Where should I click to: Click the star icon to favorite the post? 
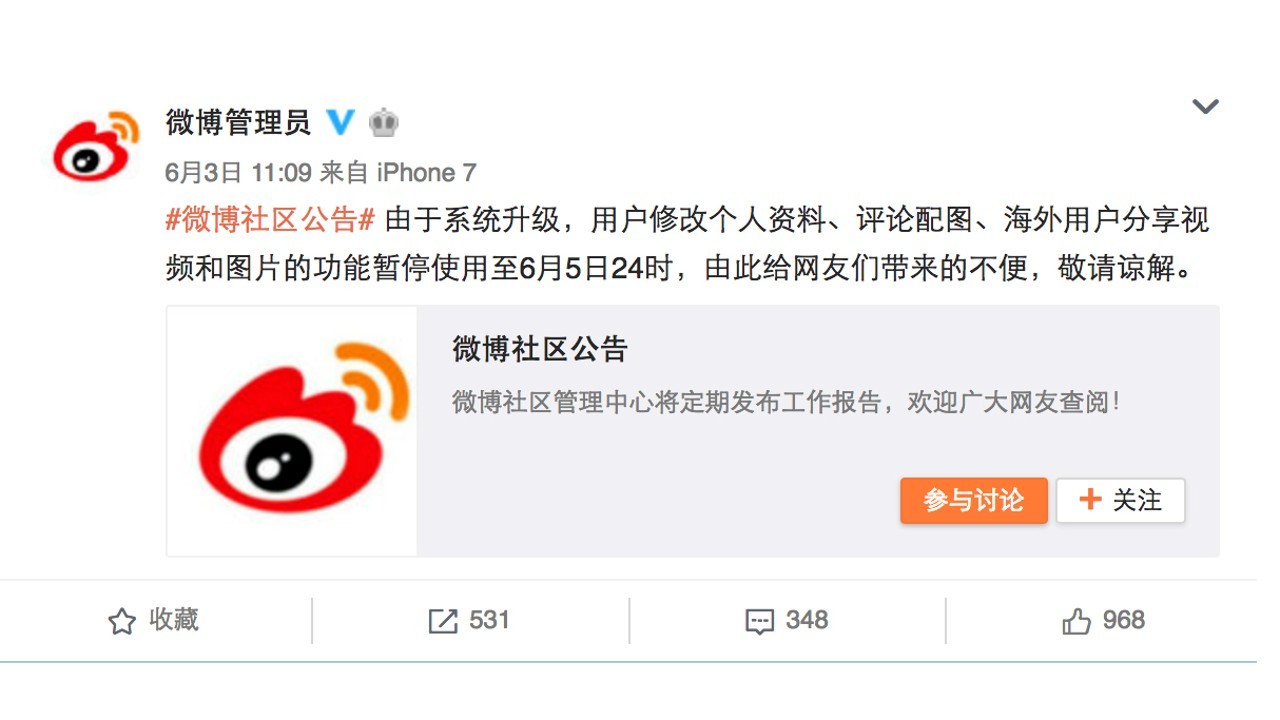pyautogui.click(x=121, y=621)
